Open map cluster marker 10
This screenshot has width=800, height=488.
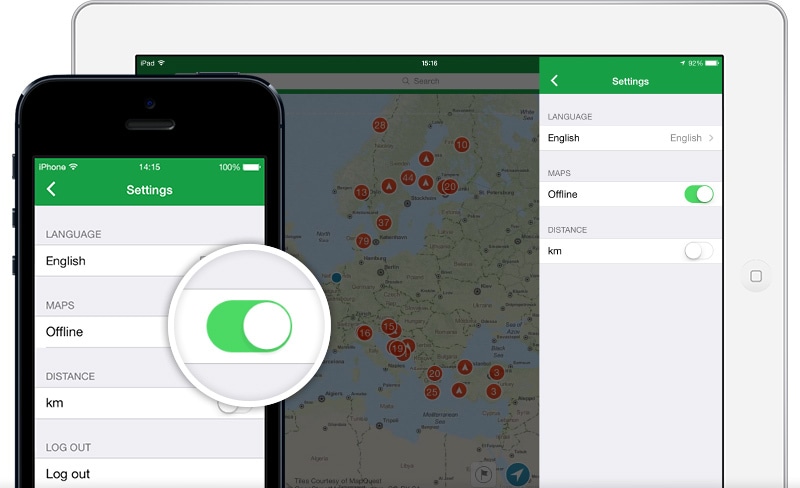462,144
